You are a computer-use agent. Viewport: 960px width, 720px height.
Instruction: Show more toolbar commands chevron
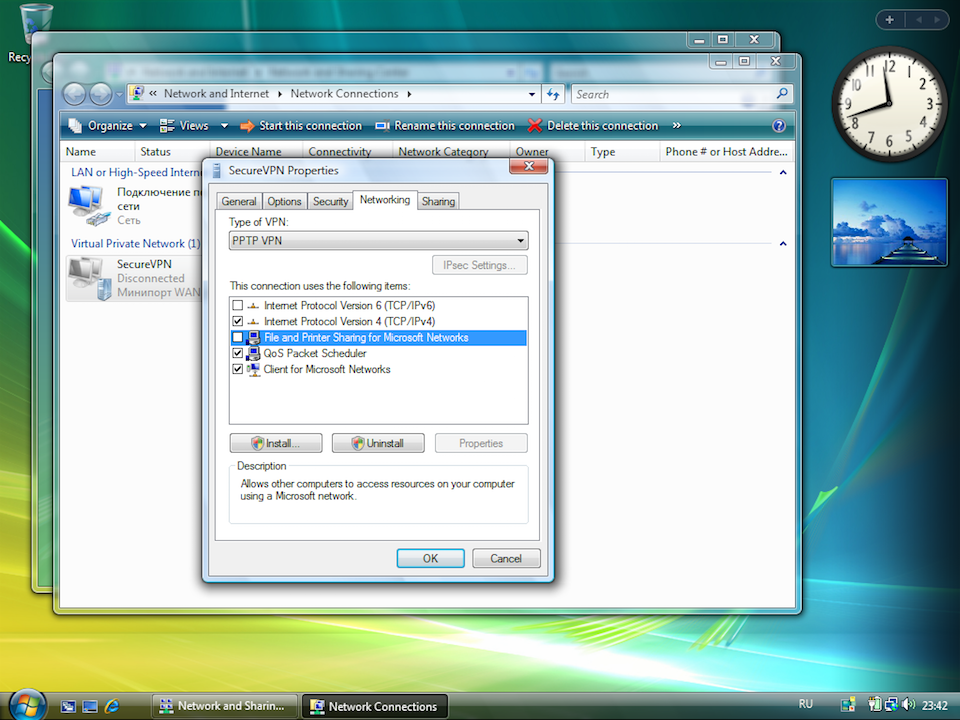pyautogui.click(x=677, y=126)
